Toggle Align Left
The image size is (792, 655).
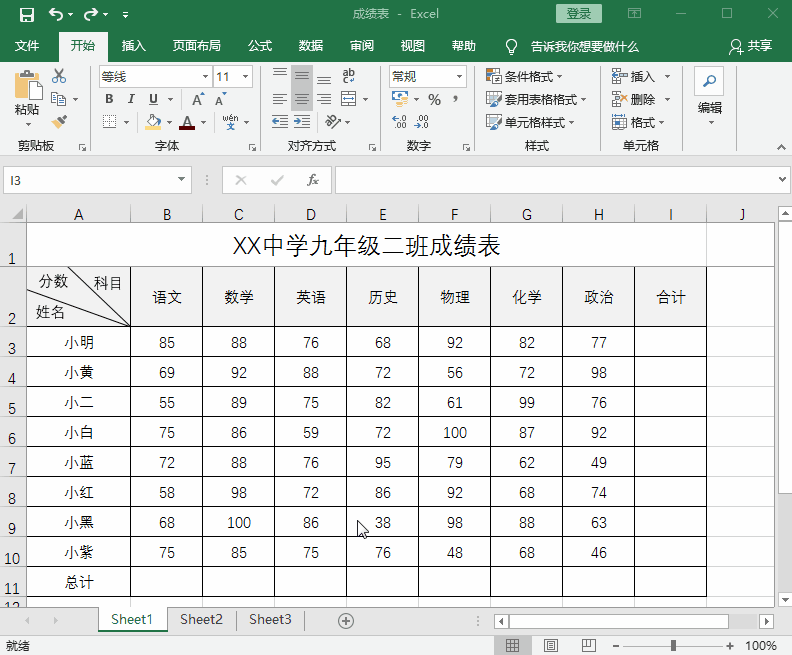(x=280, y=99)
